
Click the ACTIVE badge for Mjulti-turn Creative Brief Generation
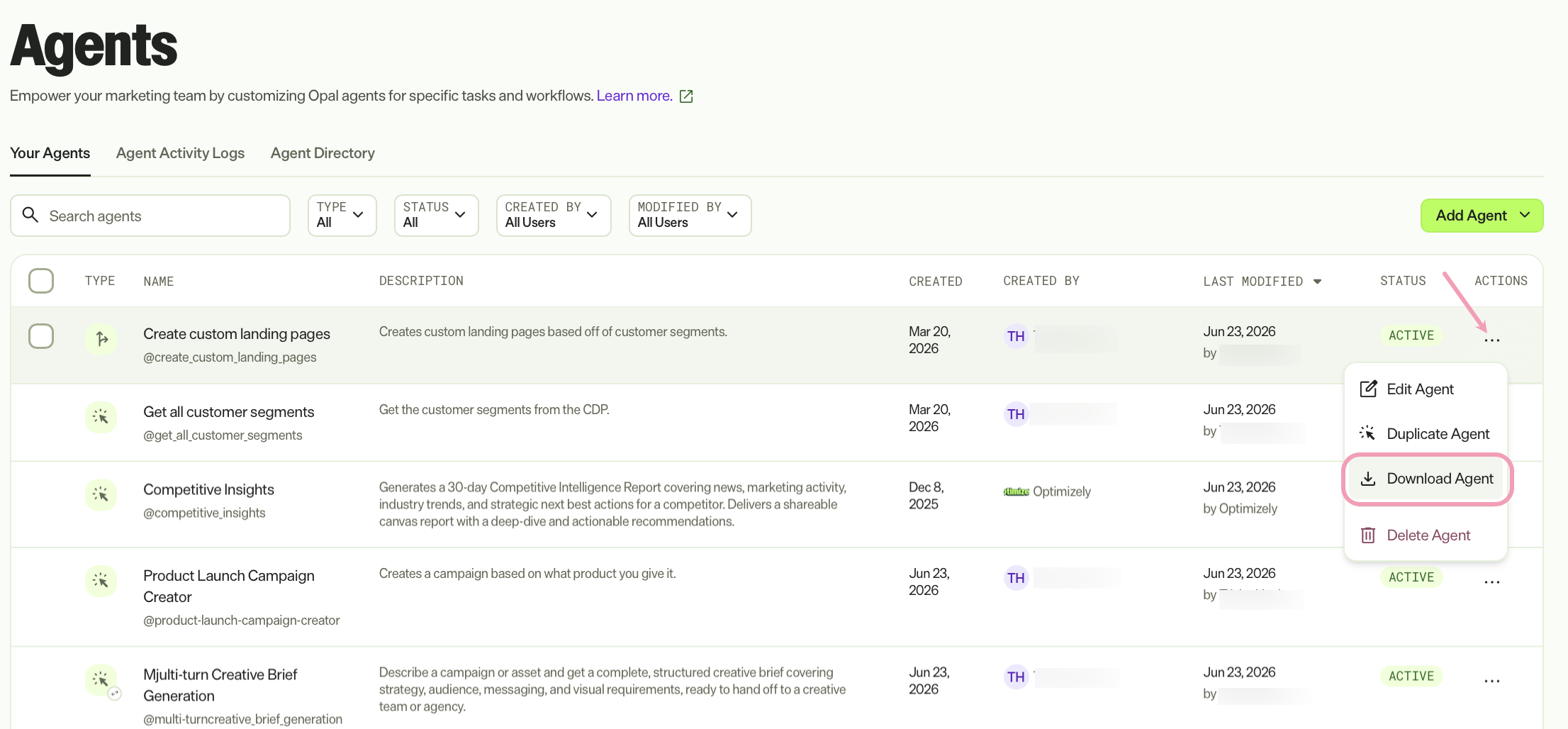tap(1411, 677)
